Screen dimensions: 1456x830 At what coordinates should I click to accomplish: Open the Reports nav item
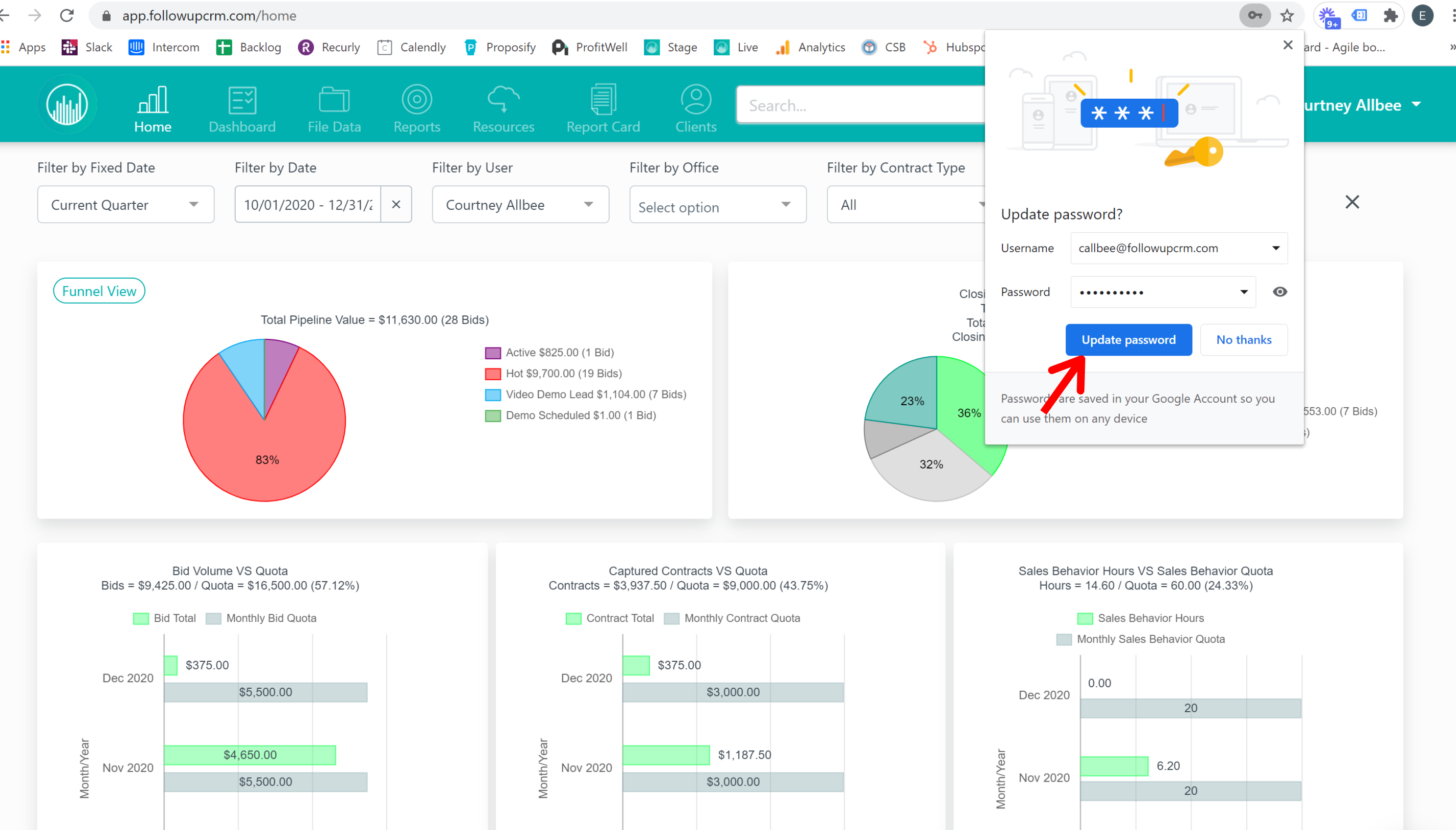(x=417, y=109)
